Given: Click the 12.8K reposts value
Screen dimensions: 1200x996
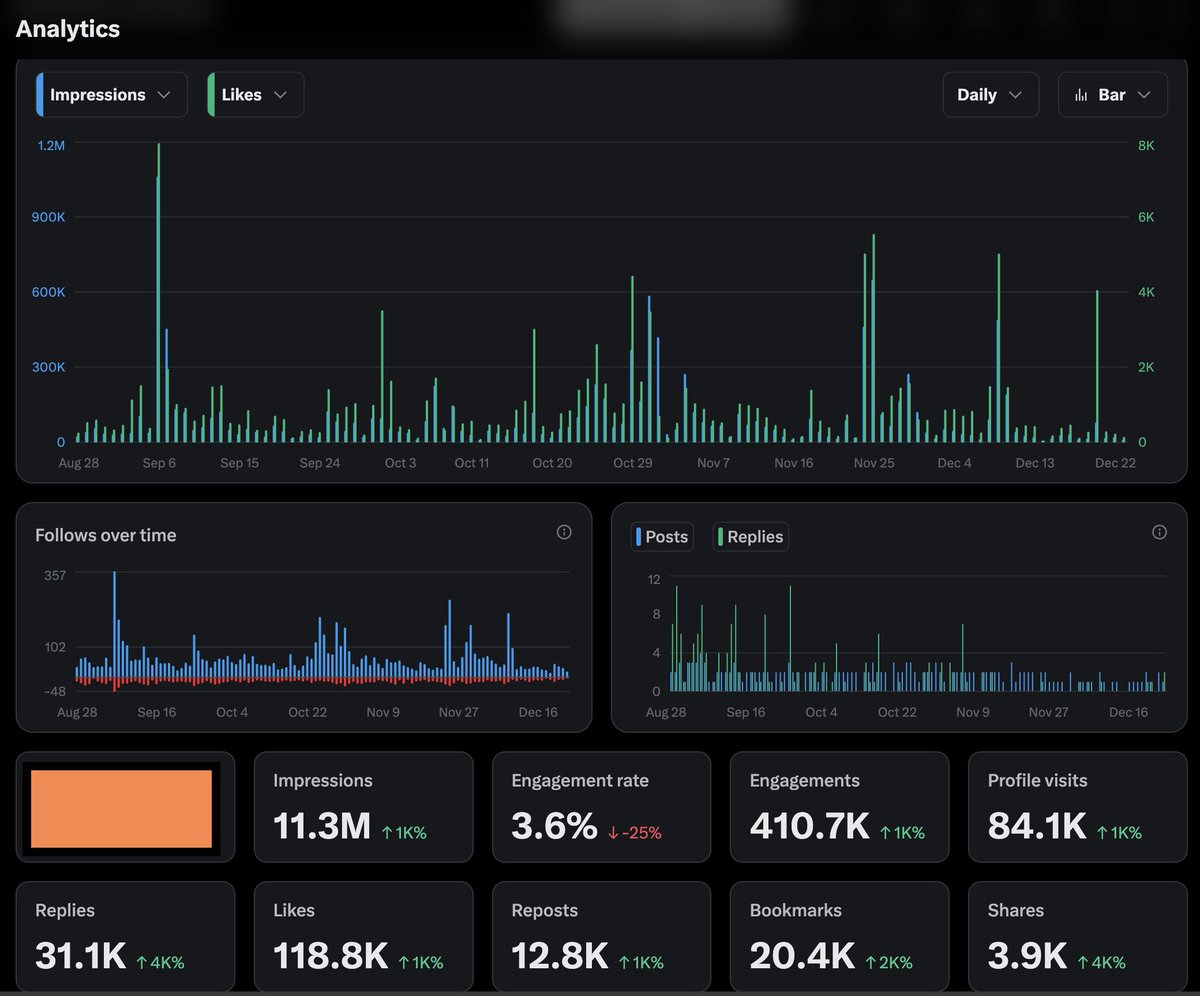Looking at the screenshot, I should (x=560, y=956).
